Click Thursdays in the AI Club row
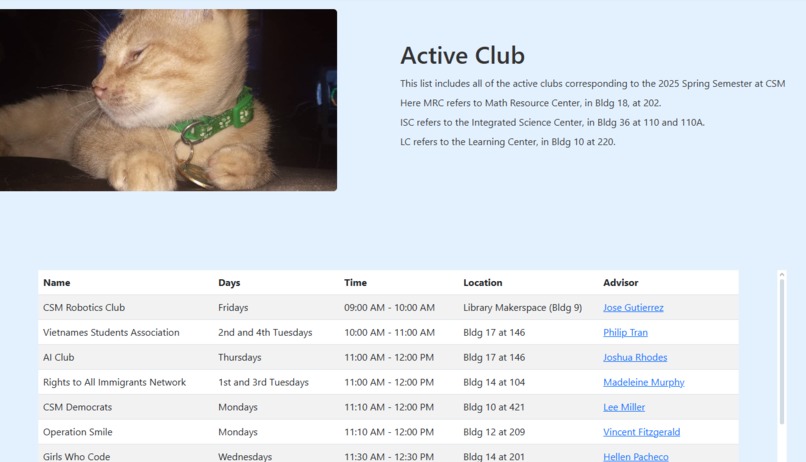The image size is (806, 462). click(x=240, y=357)
